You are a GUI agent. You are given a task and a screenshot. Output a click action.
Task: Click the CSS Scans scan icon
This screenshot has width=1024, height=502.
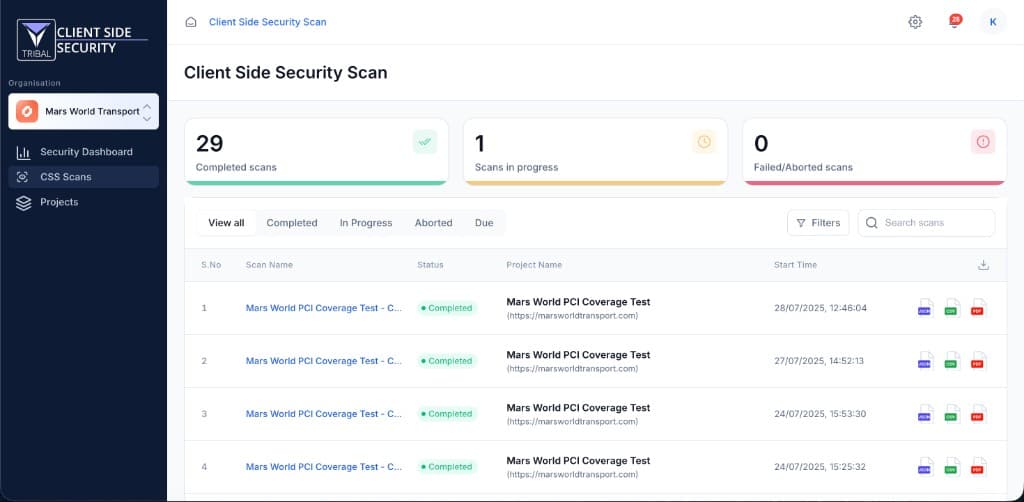pyautogui.click(x=23, y=177)
